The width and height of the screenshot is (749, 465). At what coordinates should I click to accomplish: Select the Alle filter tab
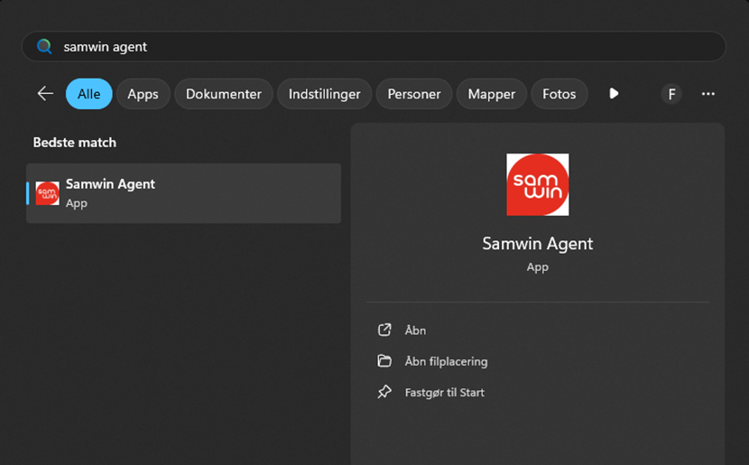pyautogui.click(x=89, y=94)
